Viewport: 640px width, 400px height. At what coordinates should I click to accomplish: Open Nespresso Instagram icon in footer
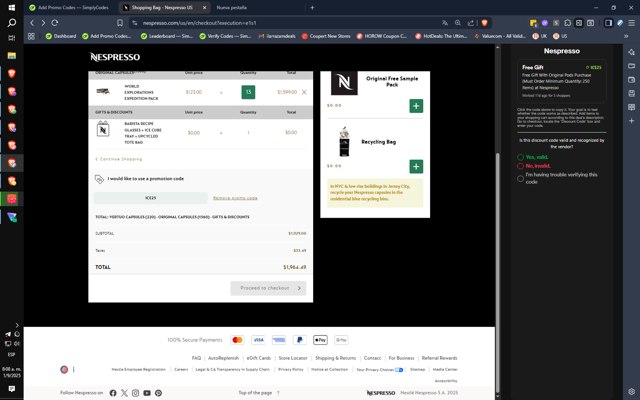pos(136,393)
